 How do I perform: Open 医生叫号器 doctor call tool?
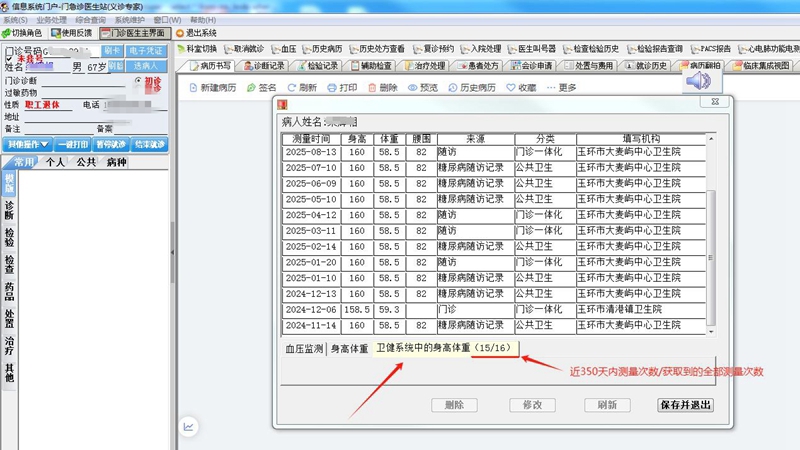tap(532, 49)
